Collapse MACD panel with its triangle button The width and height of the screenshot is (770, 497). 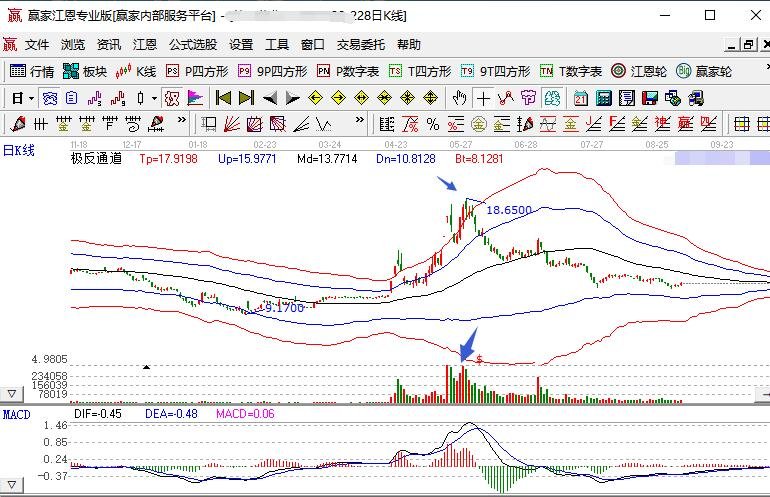[11, 485]
